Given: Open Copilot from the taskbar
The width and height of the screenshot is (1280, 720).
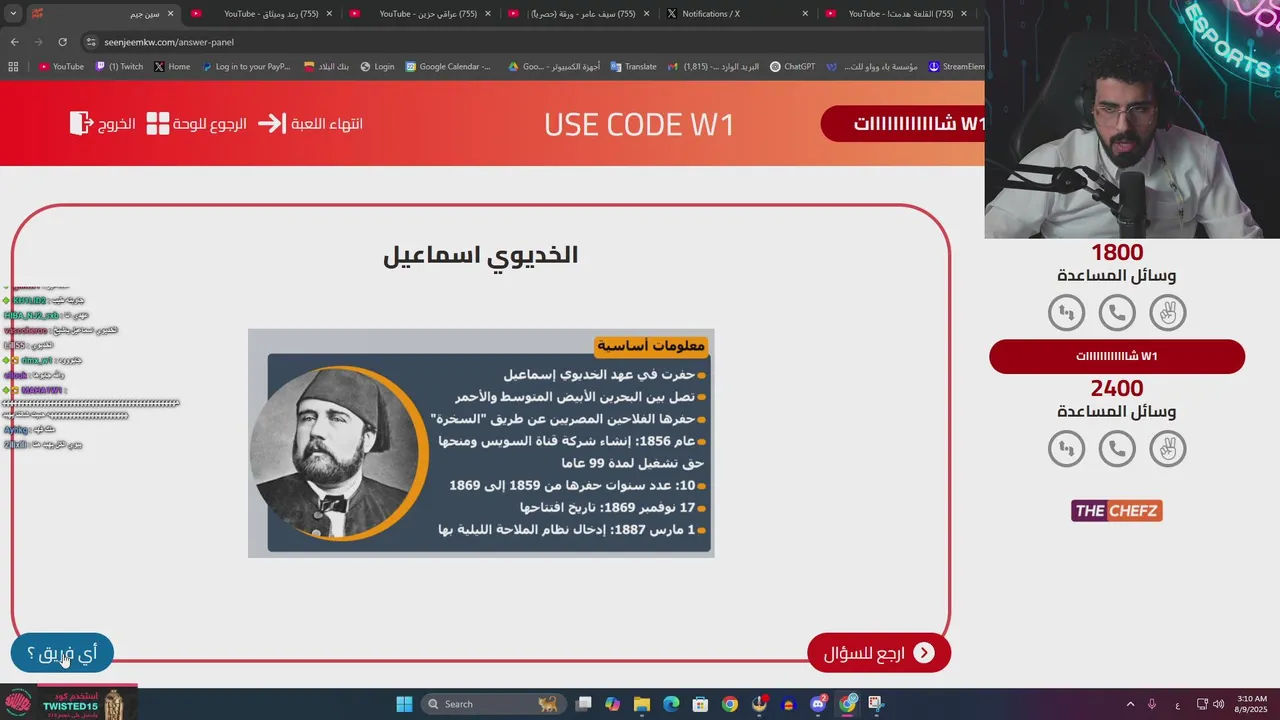Looking at the screenshot, I should click(613, 704).
